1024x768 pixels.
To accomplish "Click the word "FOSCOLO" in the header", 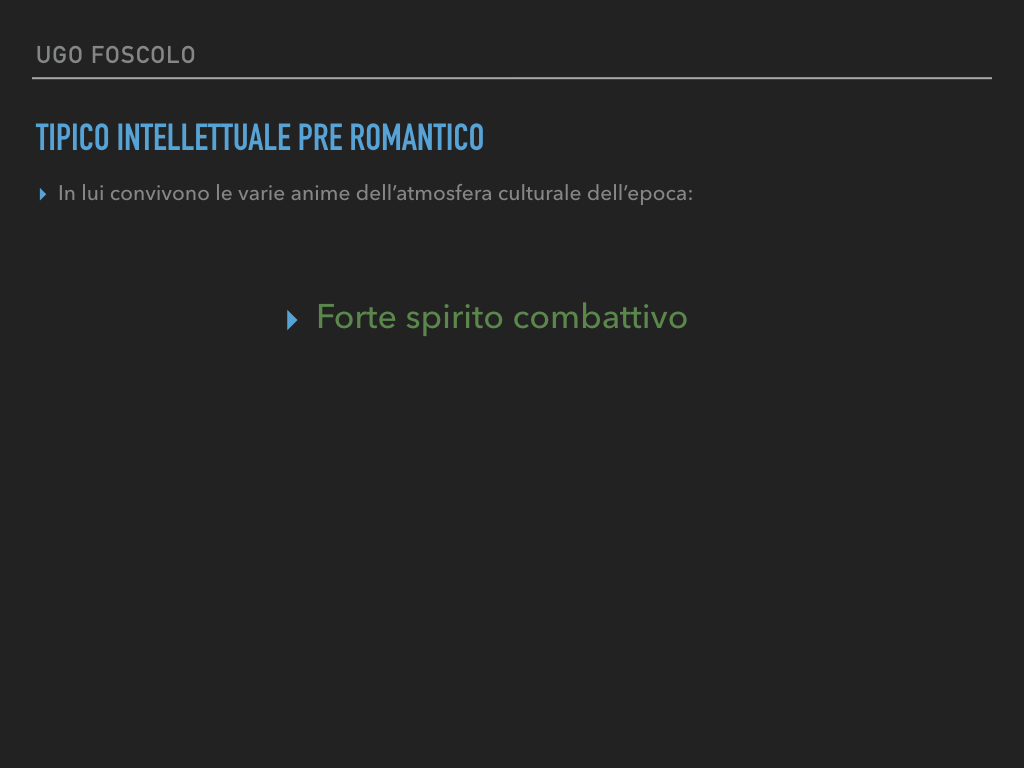I will pos(144,55).
